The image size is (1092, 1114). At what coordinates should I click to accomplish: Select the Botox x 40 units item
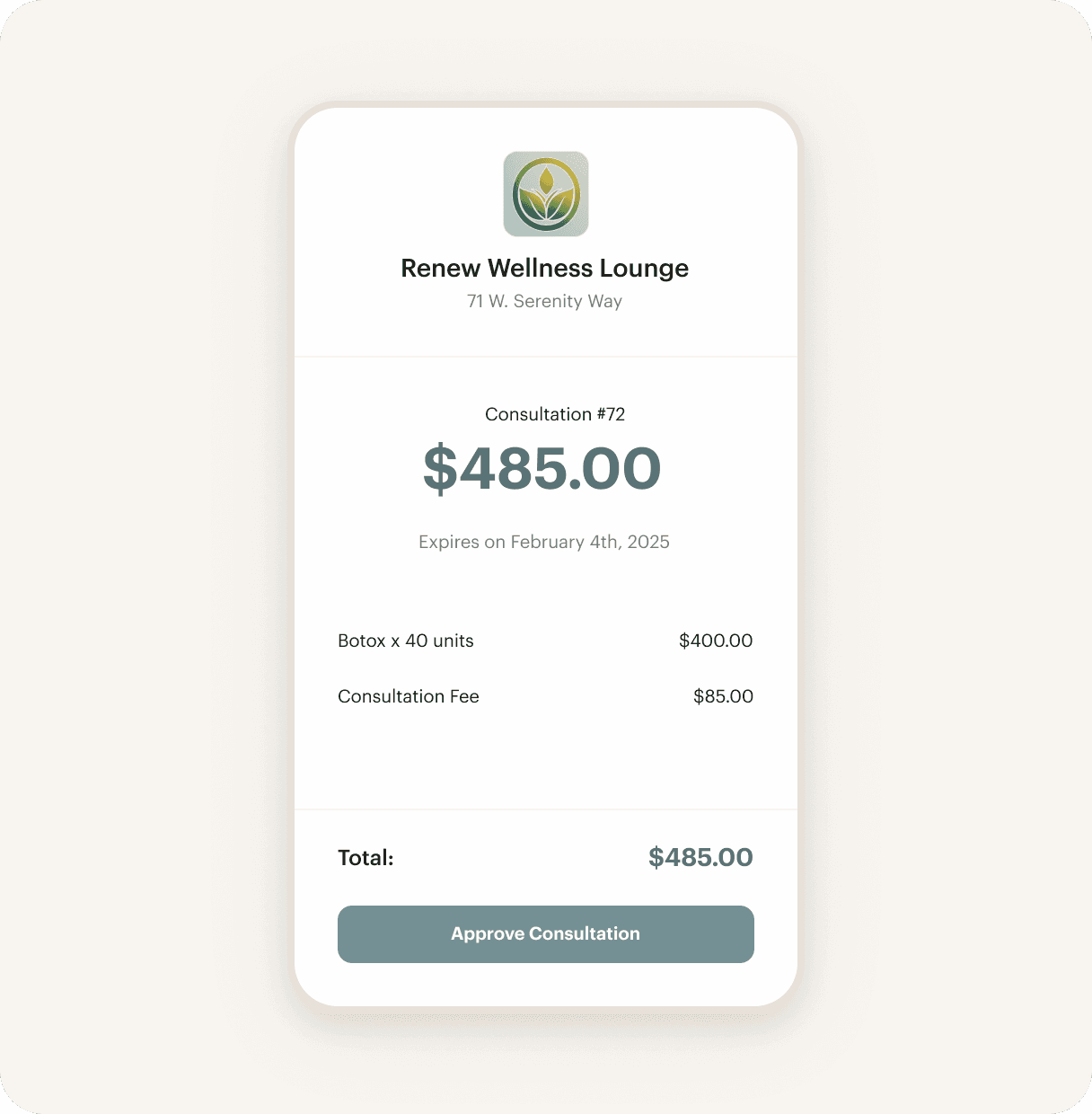(x=406, y=641)
